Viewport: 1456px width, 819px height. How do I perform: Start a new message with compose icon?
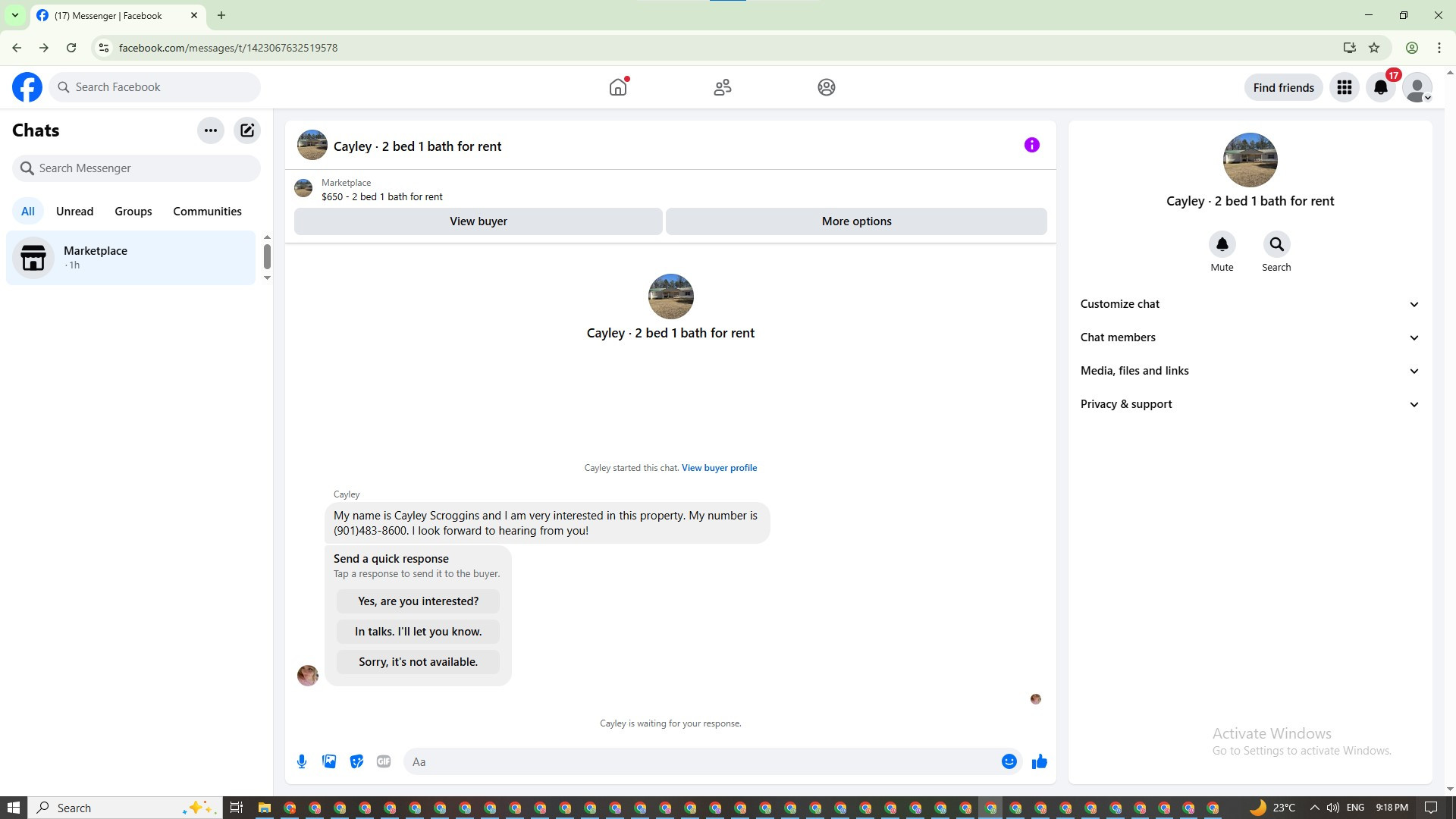click(x=247, y=130)
